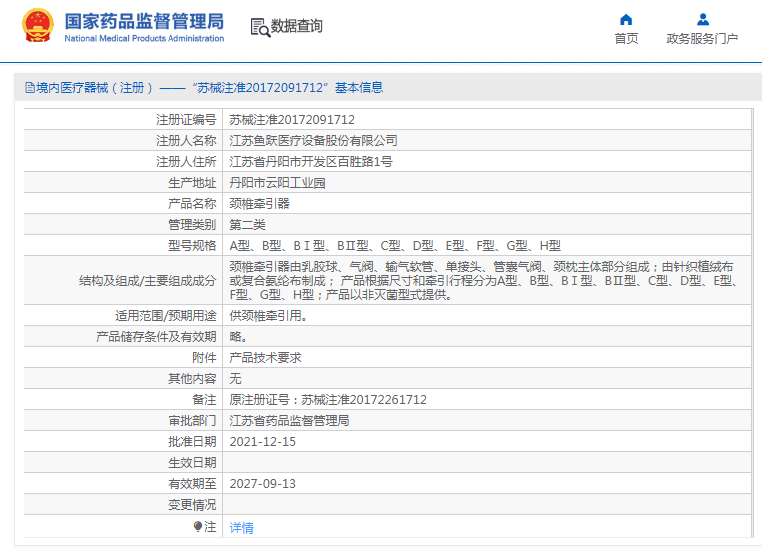Click the 备注 row label
The height and width of the screenshot is (552, 762).
[x=204, y=399]
